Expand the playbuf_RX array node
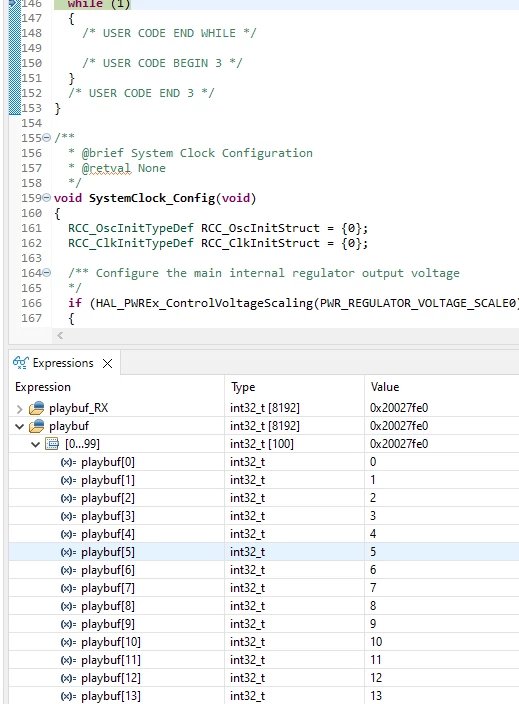519x704 pixels. pyautogui.click(x=19, y=409)
